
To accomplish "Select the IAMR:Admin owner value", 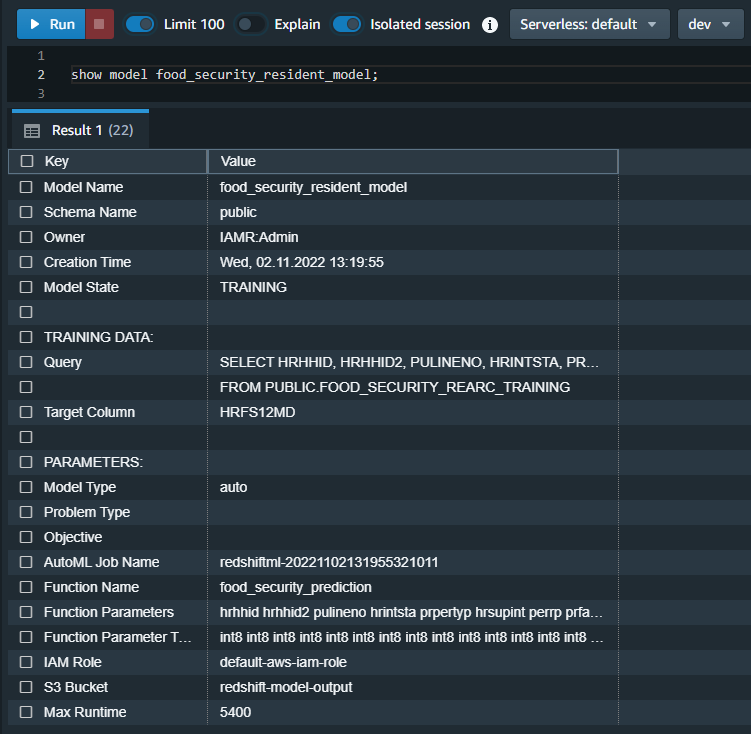I will point(259,237).
